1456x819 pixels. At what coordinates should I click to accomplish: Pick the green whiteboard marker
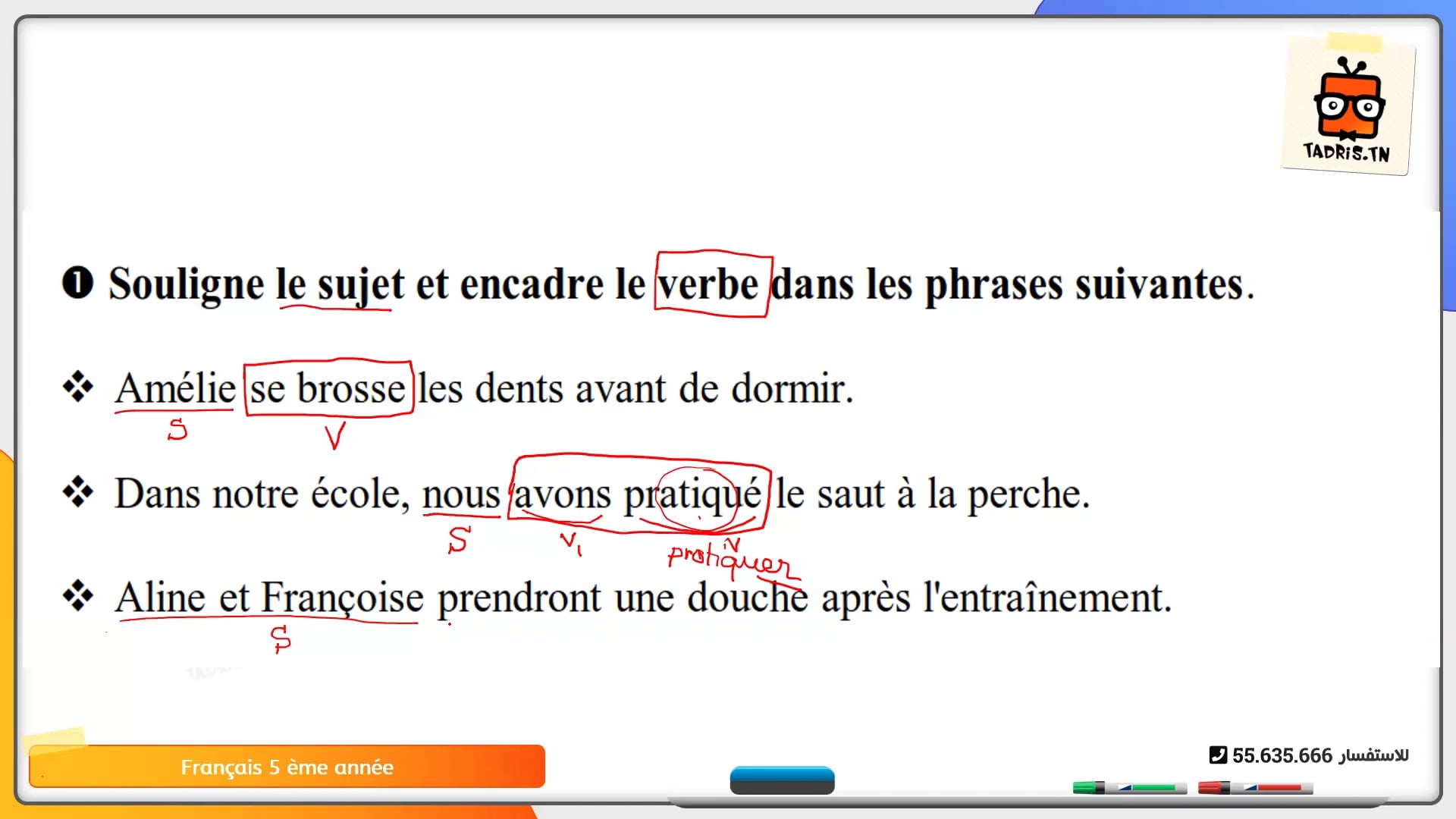tap(1128, 788)
